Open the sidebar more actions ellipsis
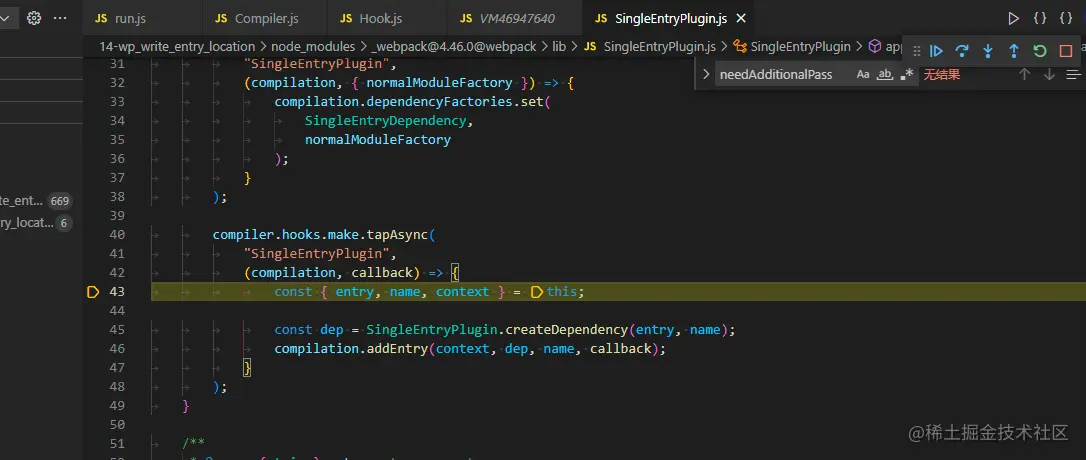 click(x=60, y=18)
